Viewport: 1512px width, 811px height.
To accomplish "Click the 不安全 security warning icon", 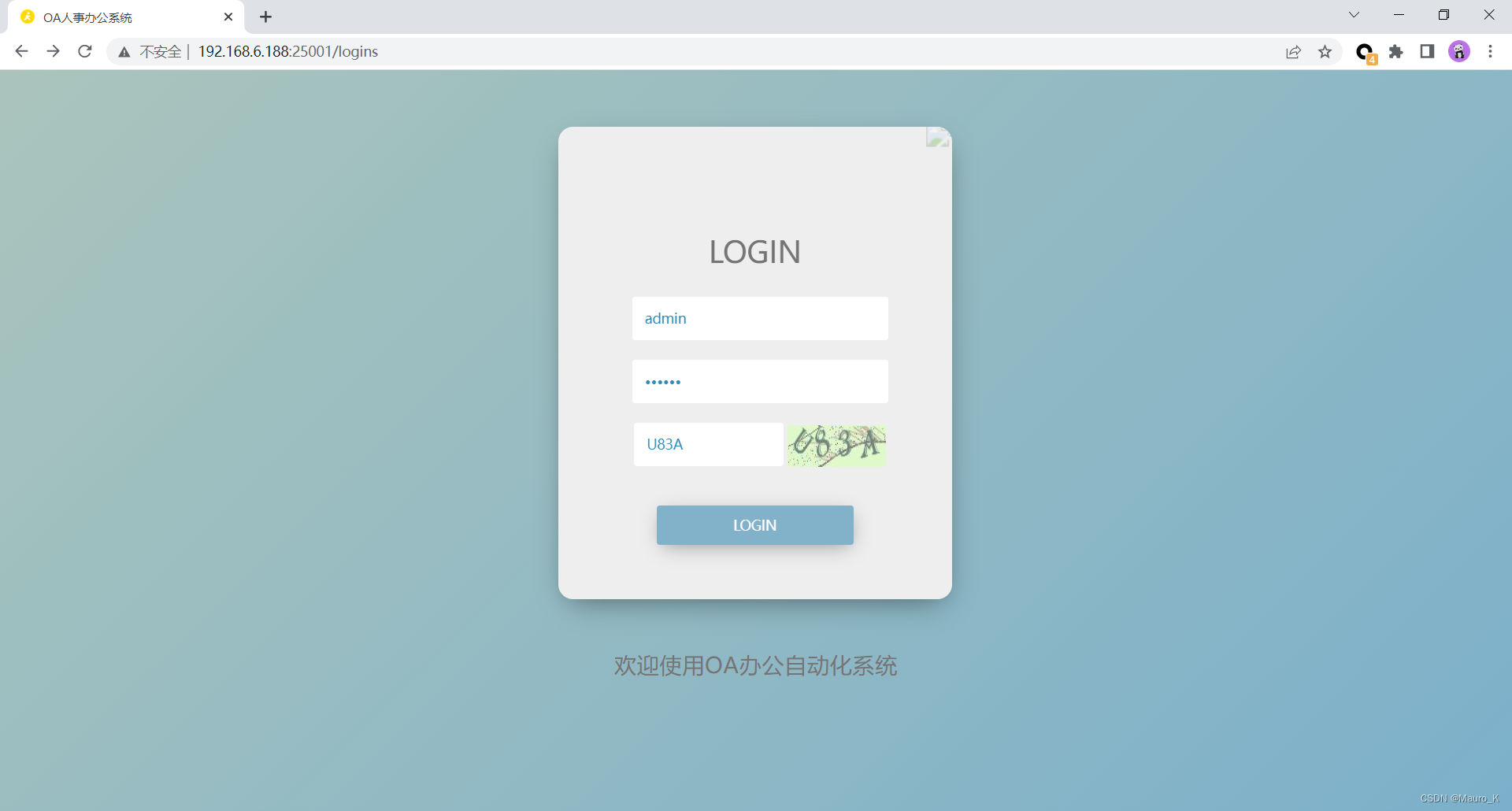I will point(124,51).
